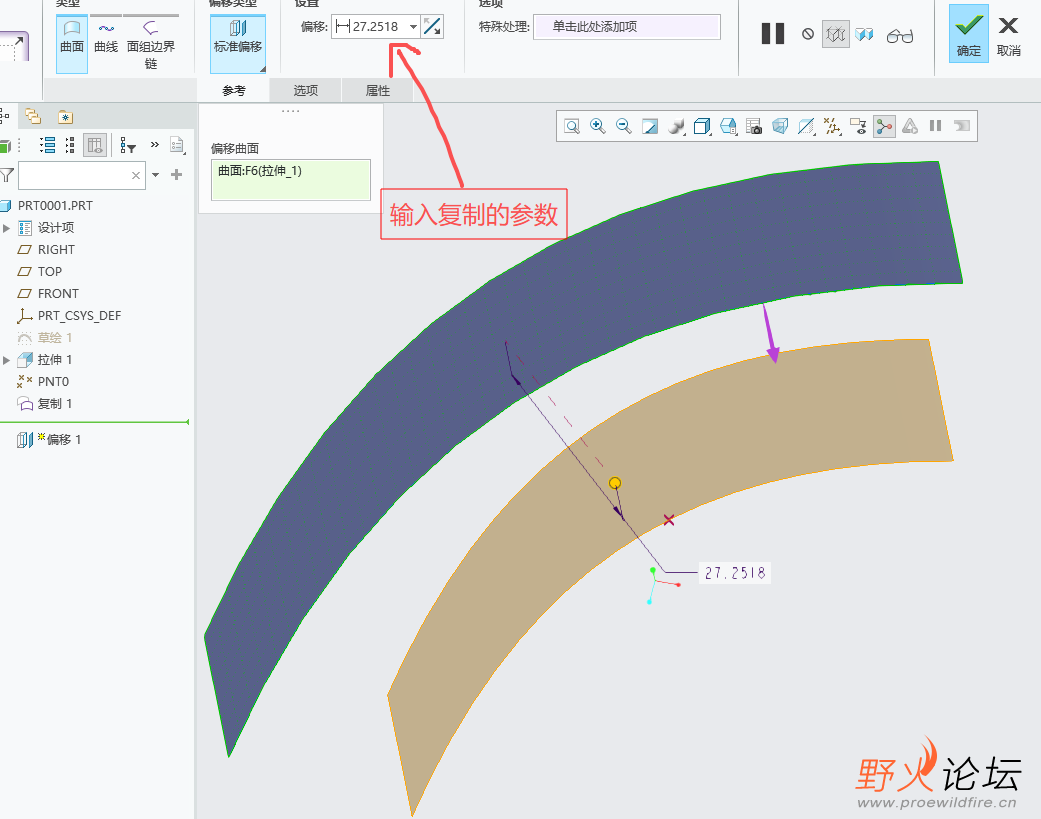Click the graphics toolbar pause icon

pos(935,125)
